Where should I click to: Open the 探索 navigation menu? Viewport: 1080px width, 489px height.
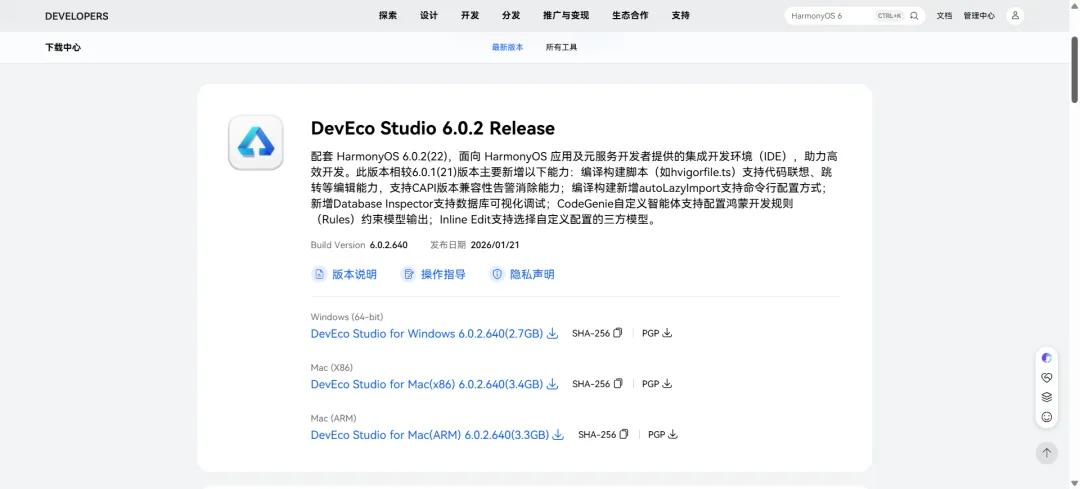pyautogui.click(x=388, y=15)
